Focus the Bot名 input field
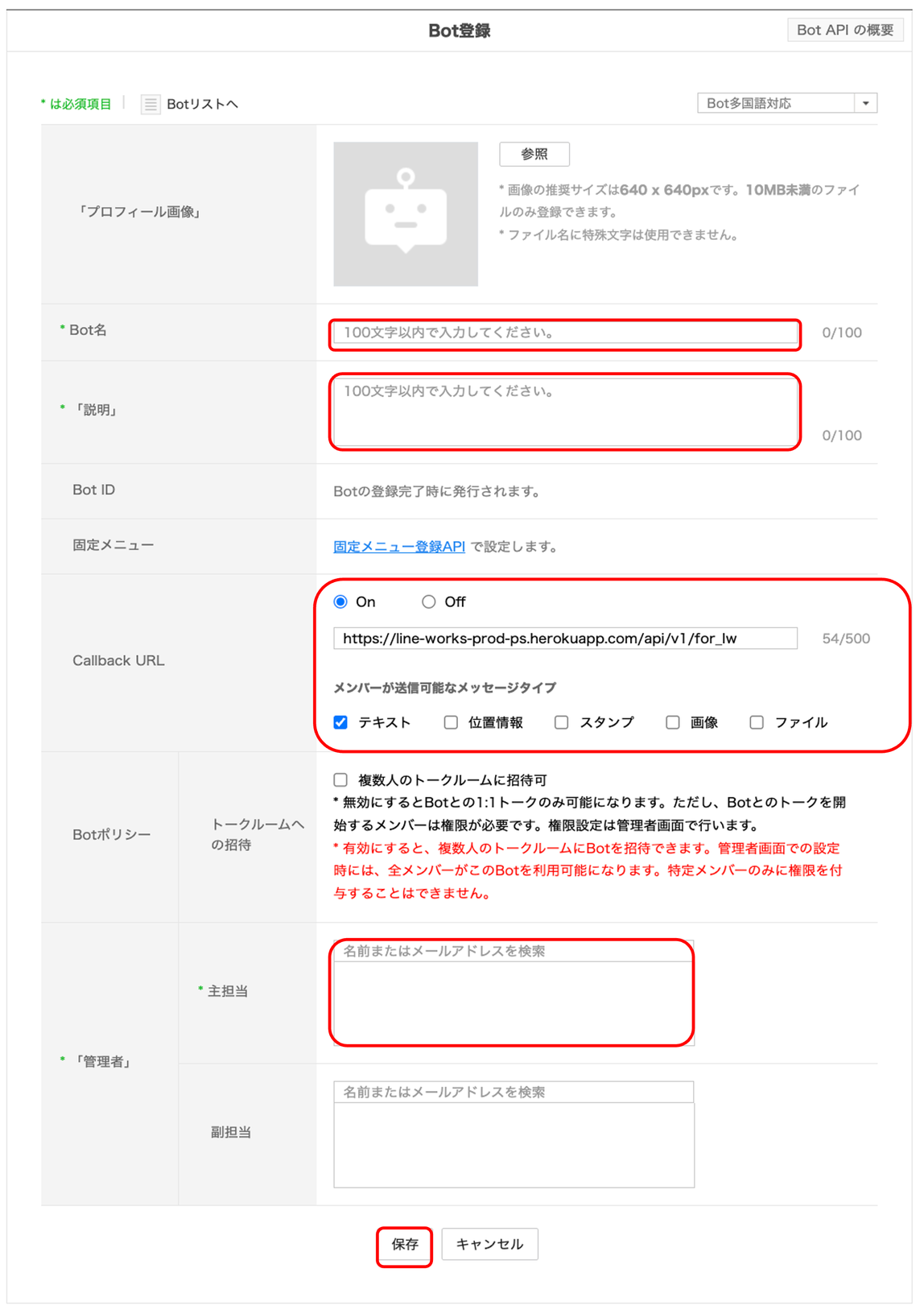 pos(566,333)
